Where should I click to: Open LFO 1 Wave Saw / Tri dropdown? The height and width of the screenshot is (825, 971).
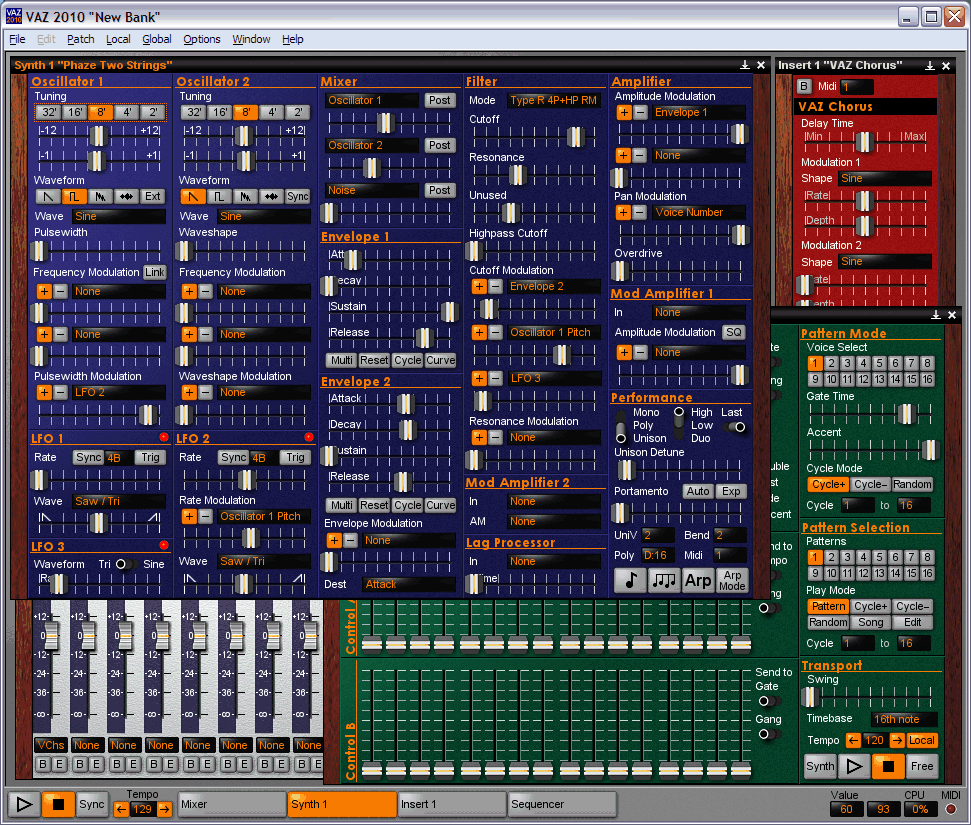(119, 501)
